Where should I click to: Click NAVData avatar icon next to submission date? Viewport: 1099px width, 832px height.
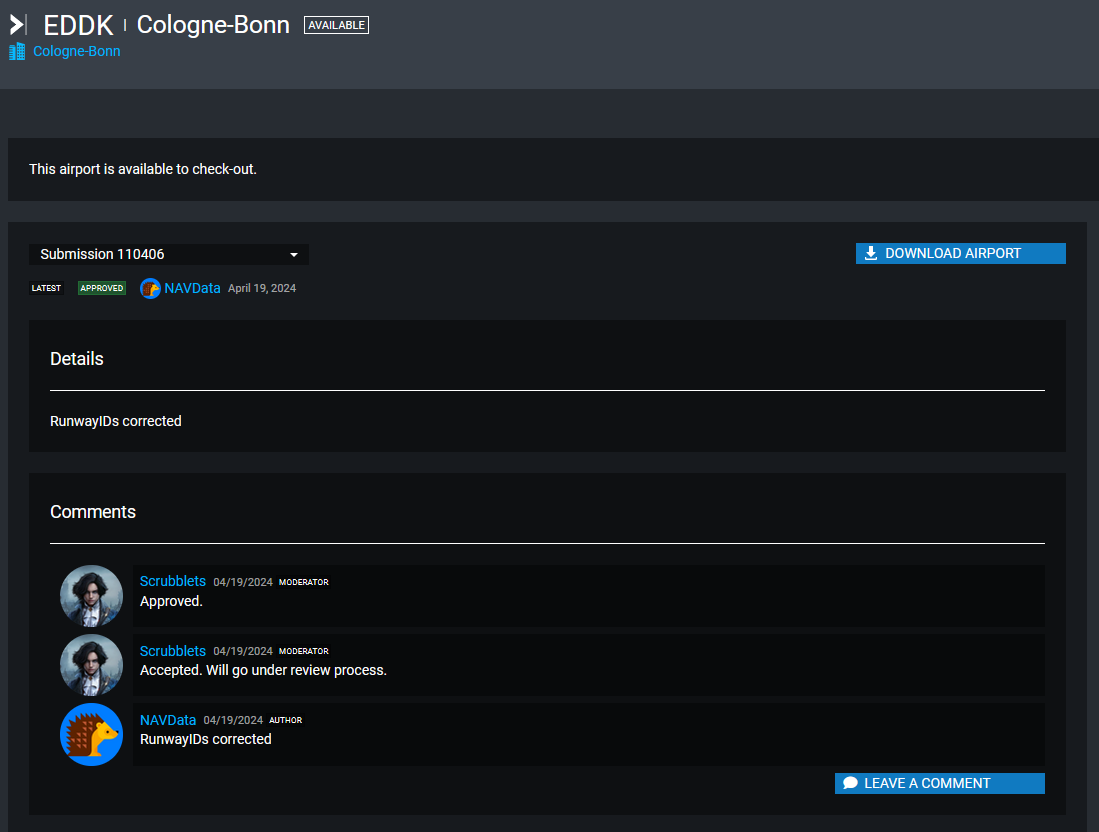150,288
